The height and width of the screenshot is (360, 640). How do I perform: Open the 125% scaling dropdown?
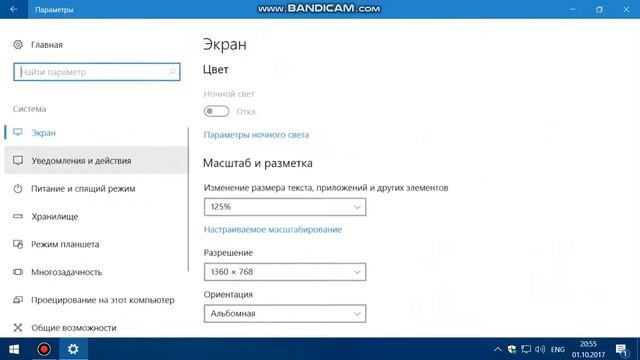[x=285, y=207]
